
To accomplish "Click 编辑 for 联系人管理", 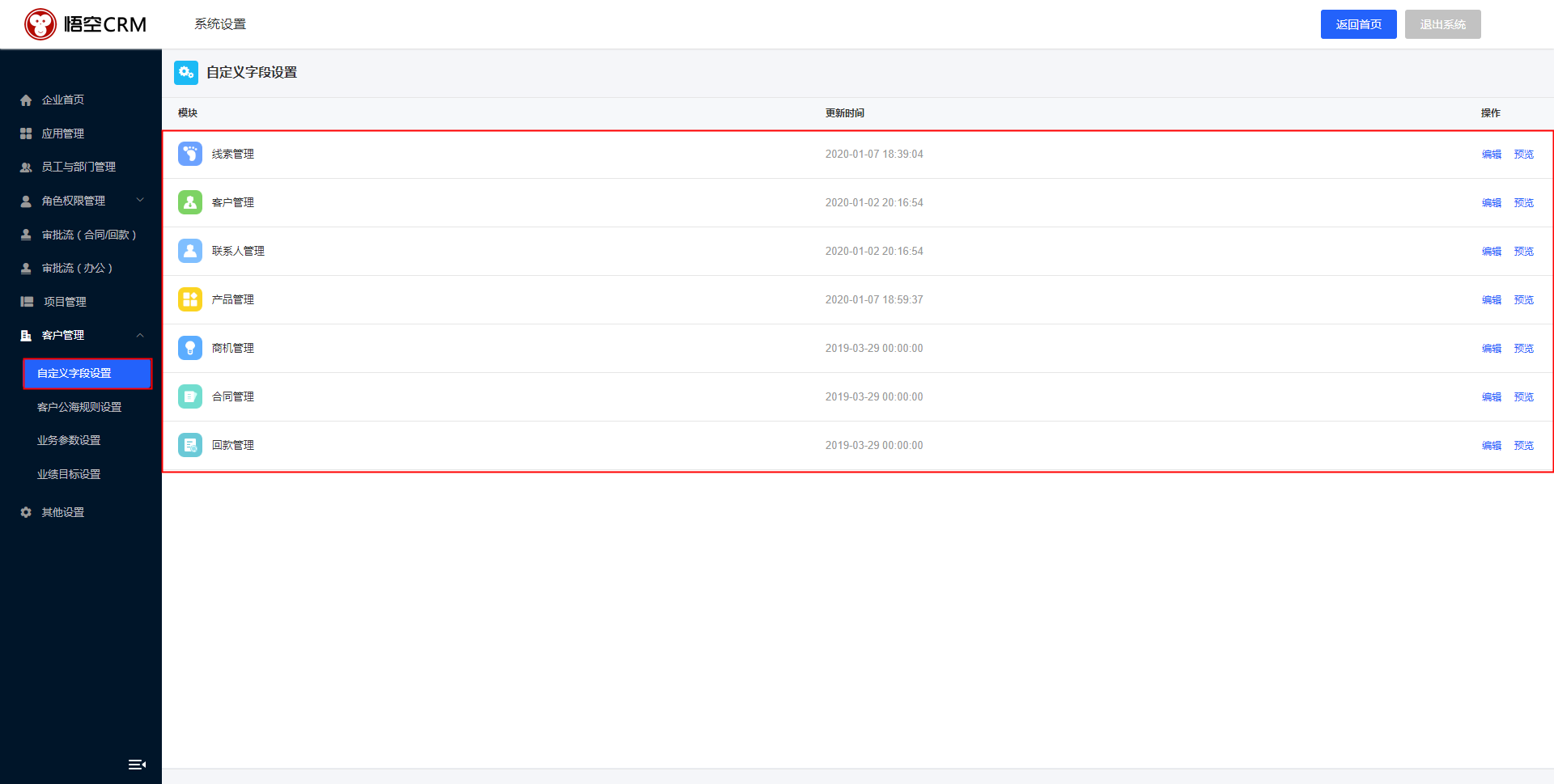I will click(x=1492, y=251).
